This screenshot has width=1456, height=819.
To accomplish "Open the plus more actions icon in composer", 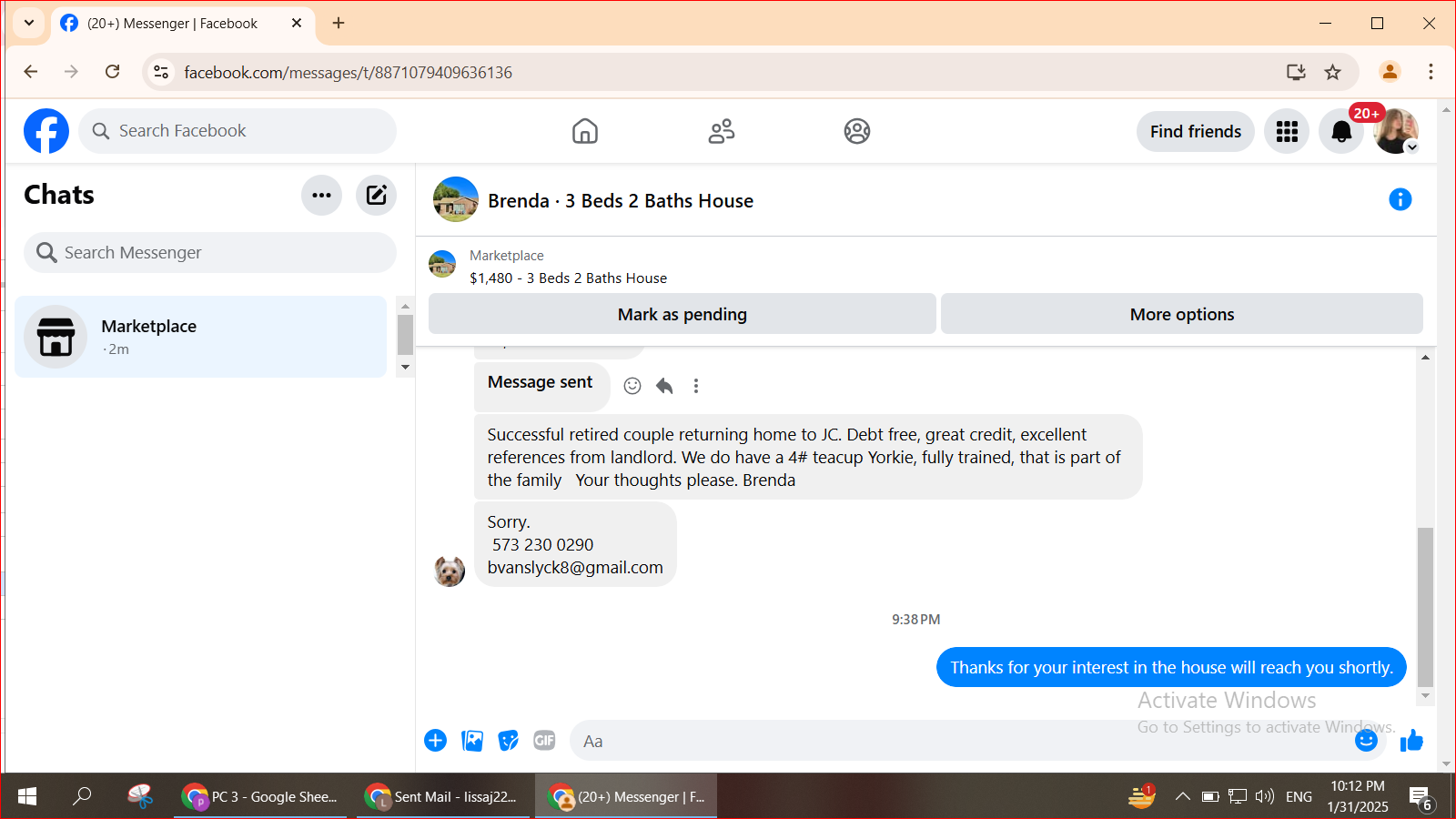I will pos(436,741).
